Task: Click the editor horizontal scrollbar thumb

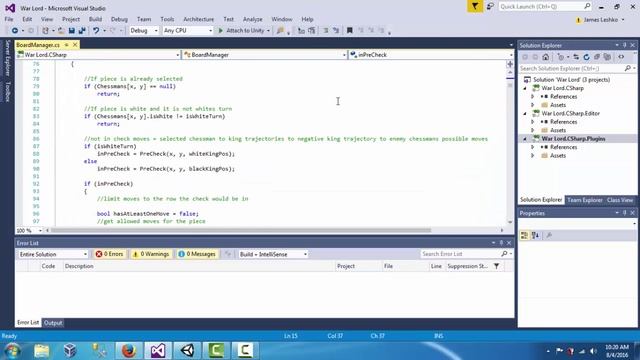Action: (x=241, y=230)
